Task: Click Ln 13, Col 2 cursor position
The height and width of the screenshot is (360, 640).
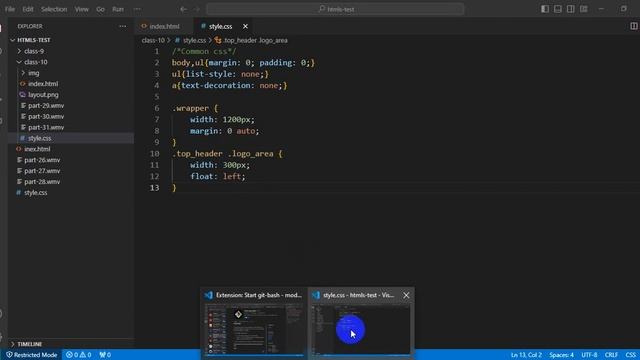Action: pyautogui.click(x=526, y=355)
